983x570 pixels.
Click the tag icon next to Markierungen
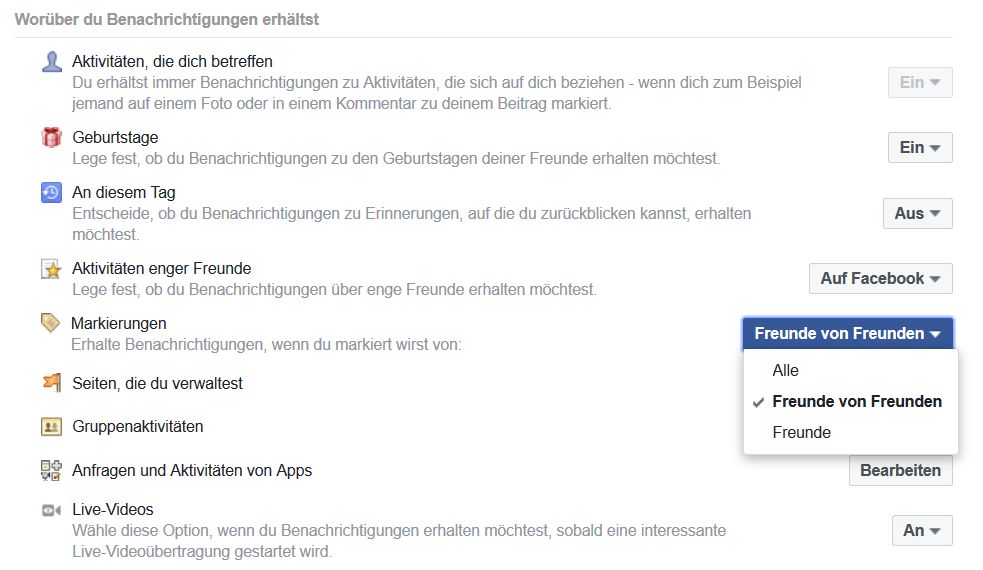click(50, 323)
